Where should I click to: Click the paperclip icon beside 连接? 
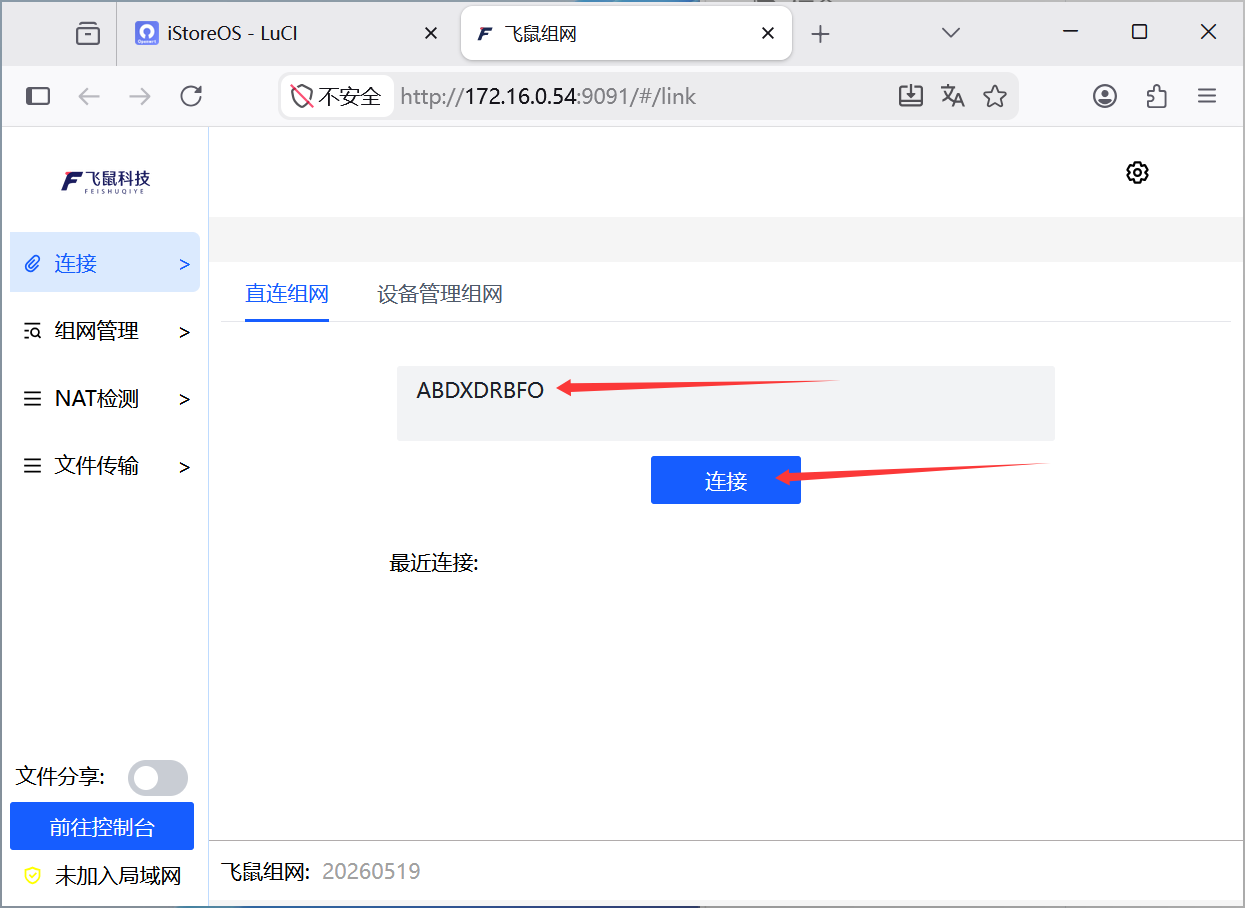point(33,264)
